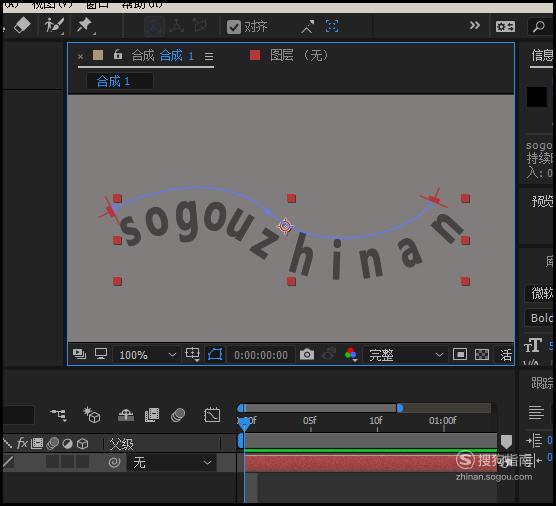Image resolution: width=556 pixels, height=506 pixels.
Task: Enable motion blur for layers
Action: point(178,415)
